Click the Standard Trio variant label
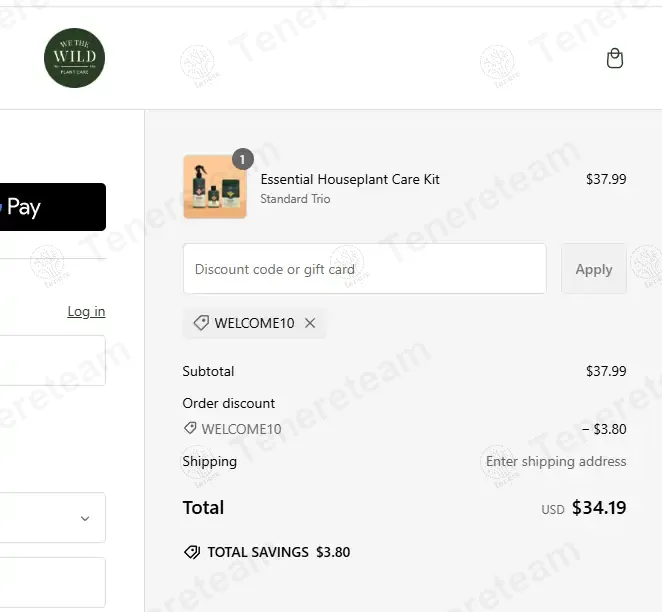662x612 pixels. point(295,199)
